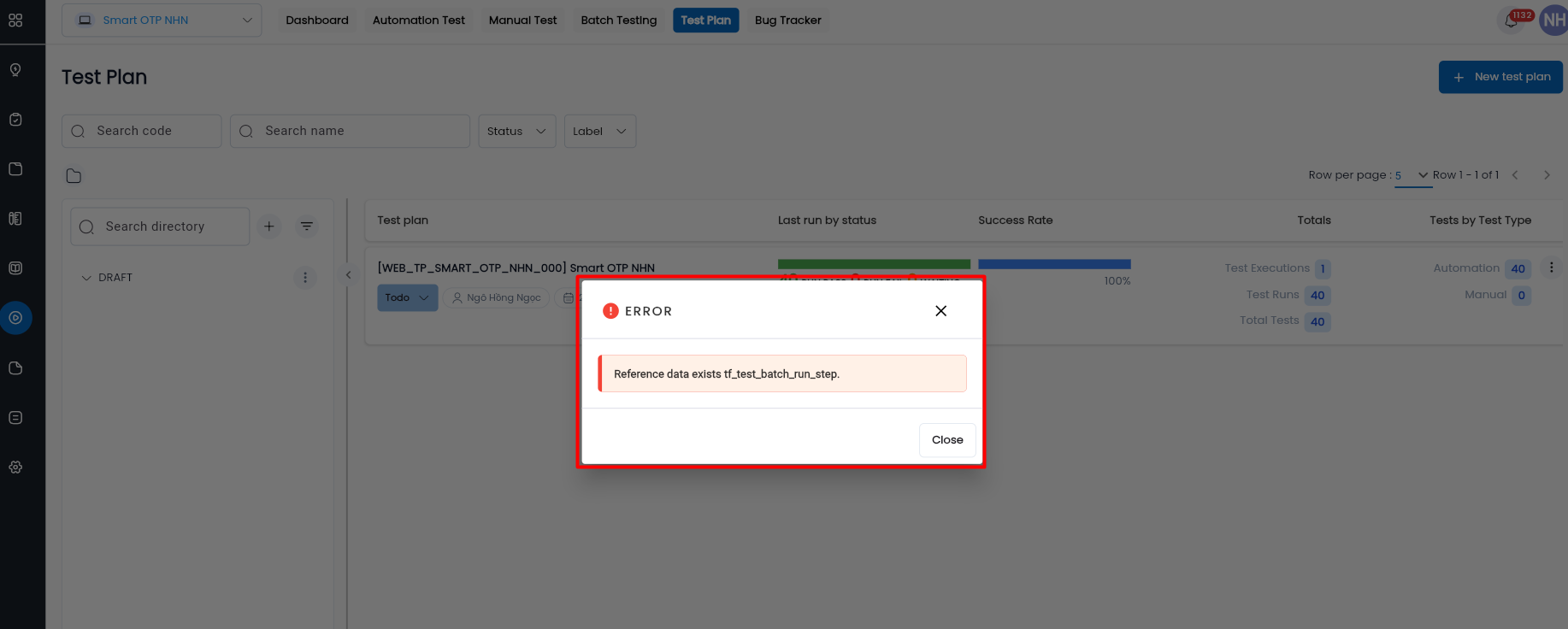Add a new directory with plus icon
Screen dimensions: 1568x629
(269, 226)
